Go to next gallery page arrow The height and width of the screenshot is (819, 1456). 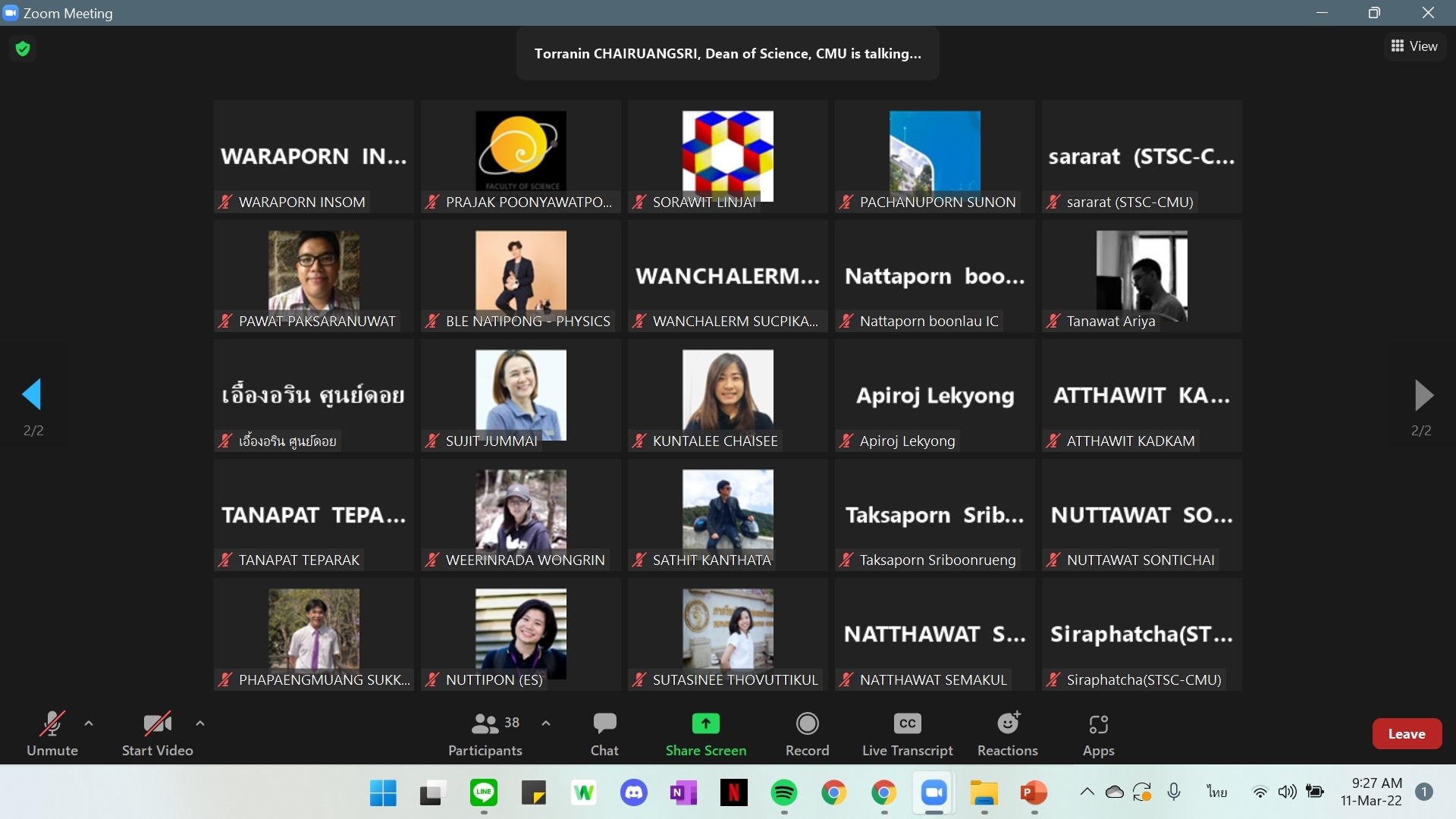click(1423, 394)
